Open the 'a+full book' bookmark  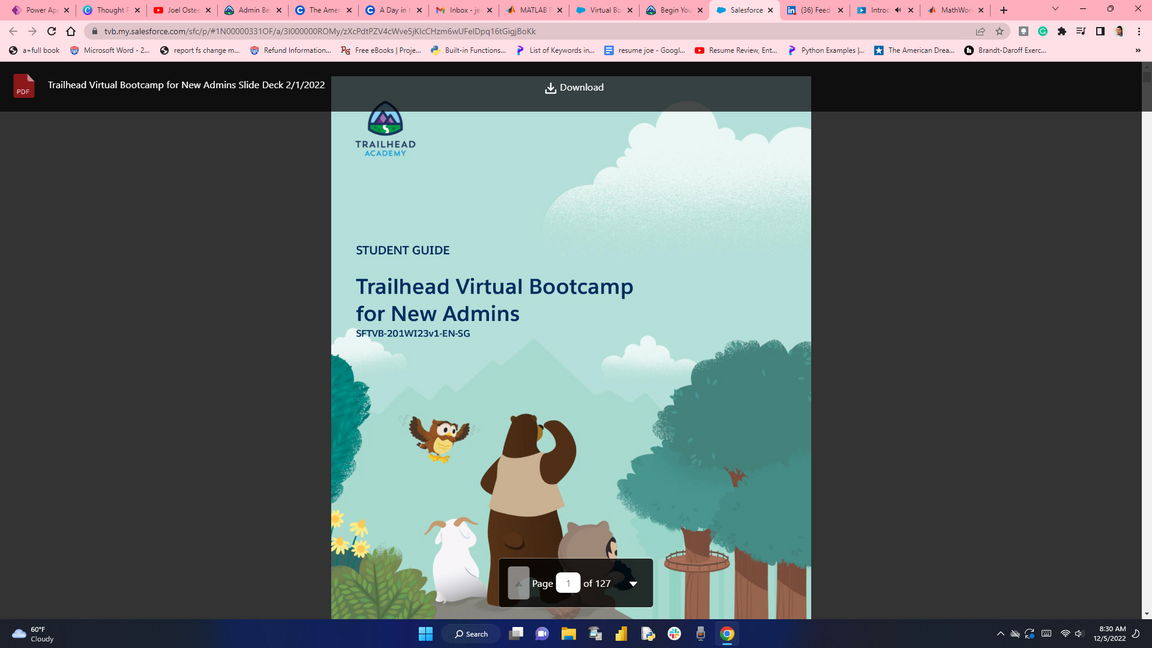34,51
